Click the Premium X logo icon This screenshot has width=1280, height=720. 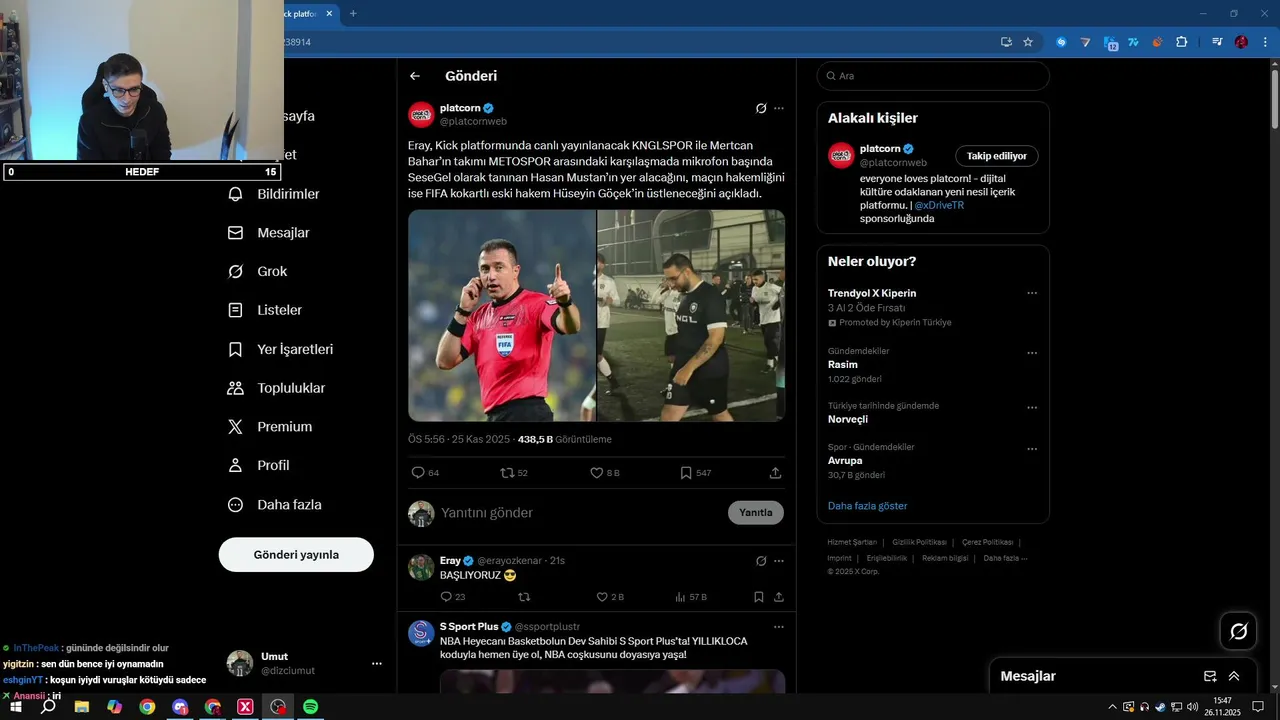pos(235,426)
